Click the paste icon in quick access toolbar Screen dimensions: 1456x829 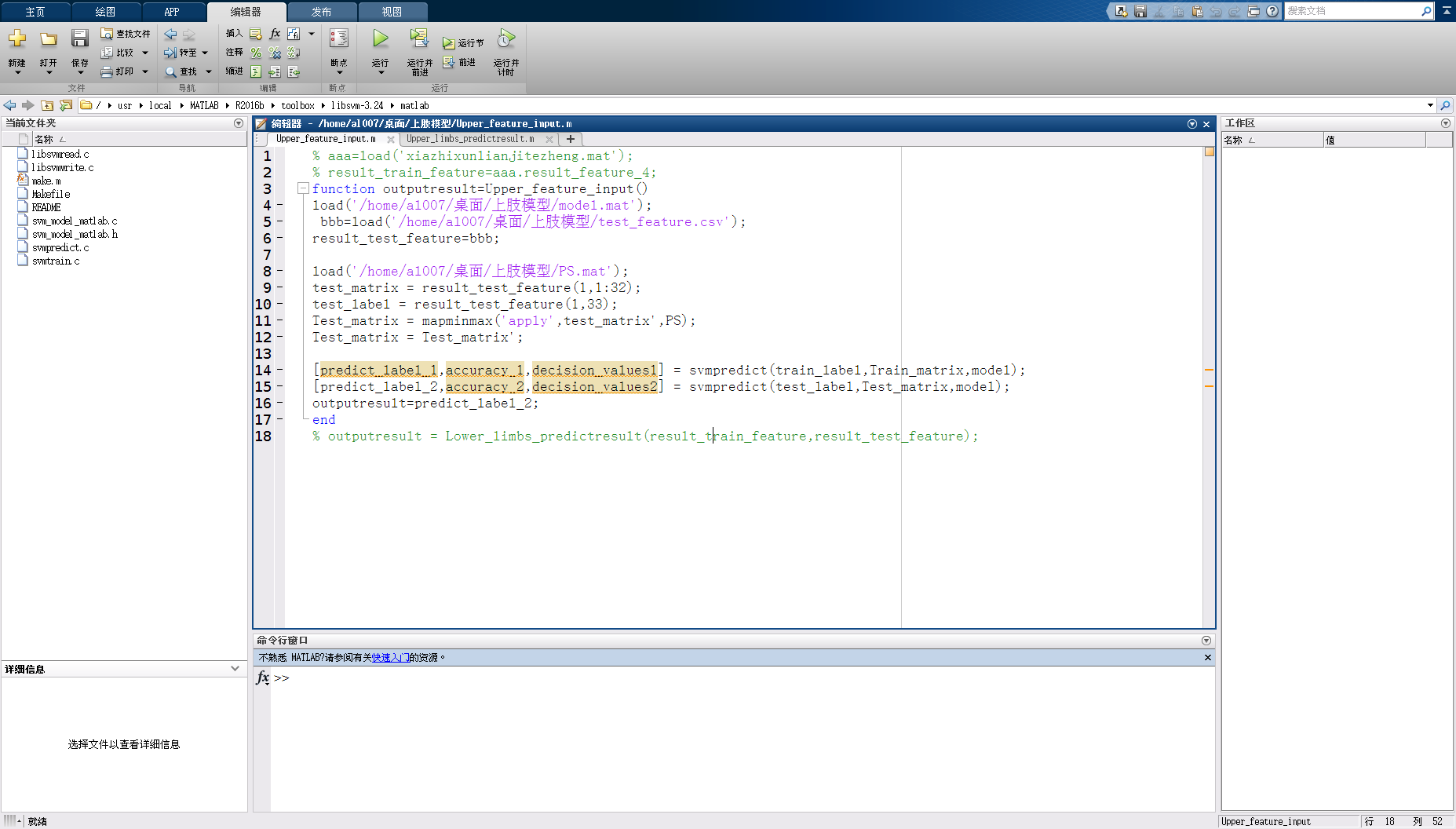1197,11
